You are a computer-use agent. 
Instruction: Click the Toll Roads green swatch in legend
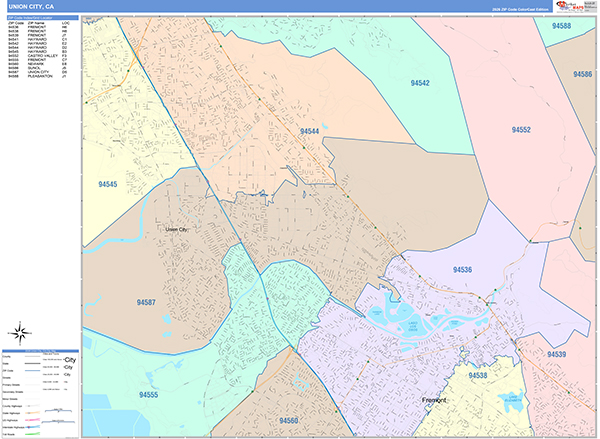[33, 434]
